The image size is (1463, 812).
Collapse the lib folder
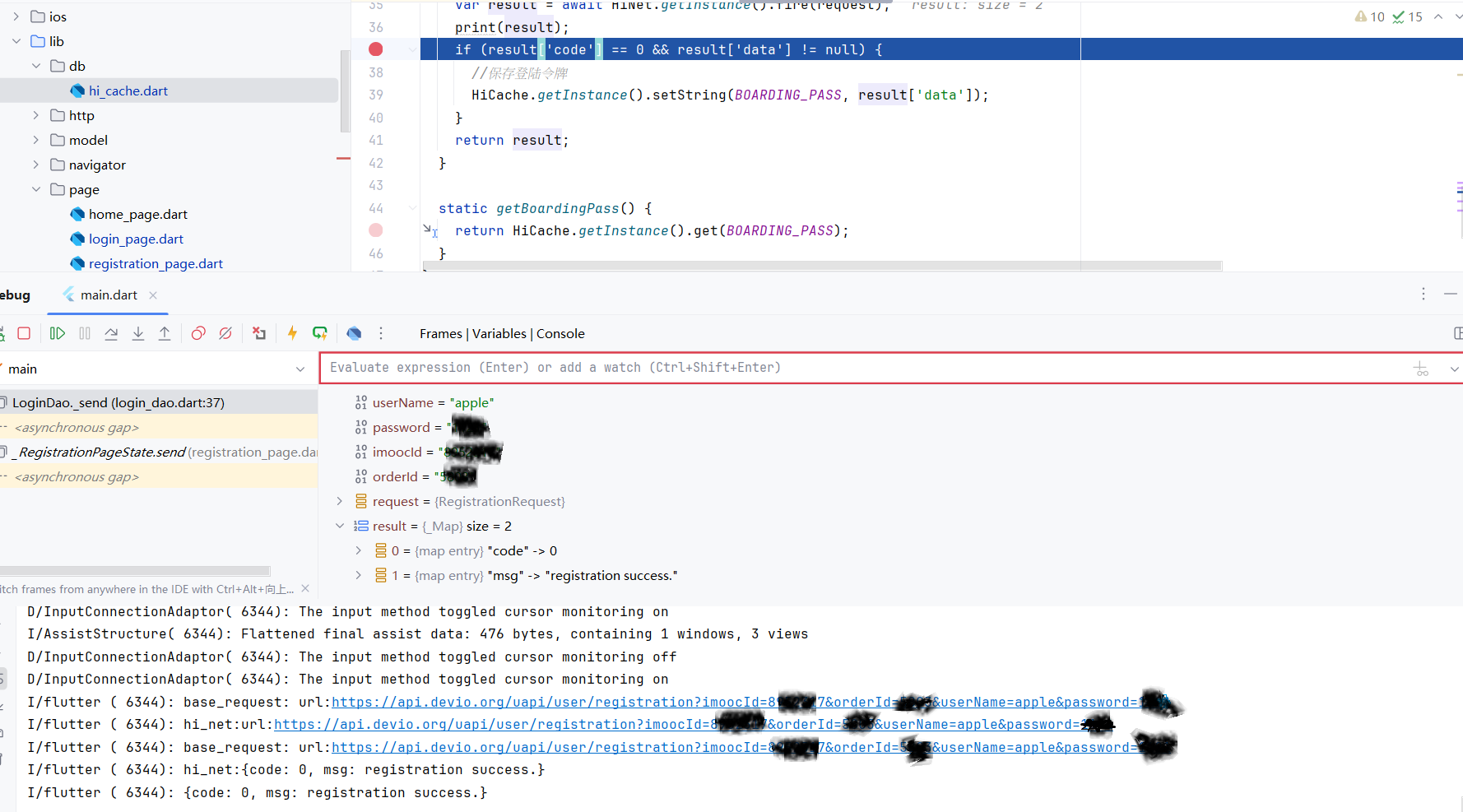[16, 41]
